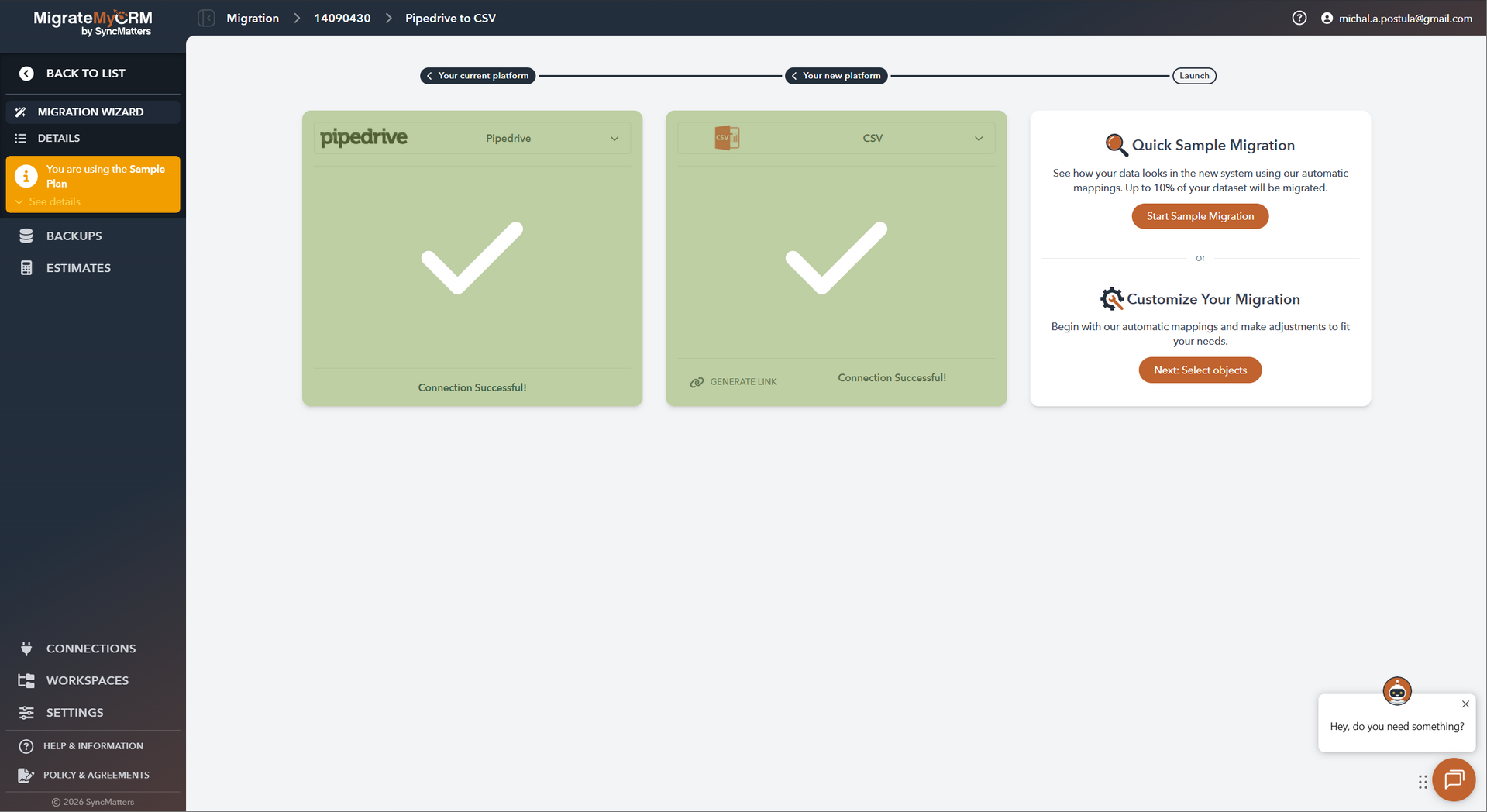Viewport: 1487px width, 812px height.
Task: Collapse the sidebar panel toggle icon
Action: (x=206, y=18)
